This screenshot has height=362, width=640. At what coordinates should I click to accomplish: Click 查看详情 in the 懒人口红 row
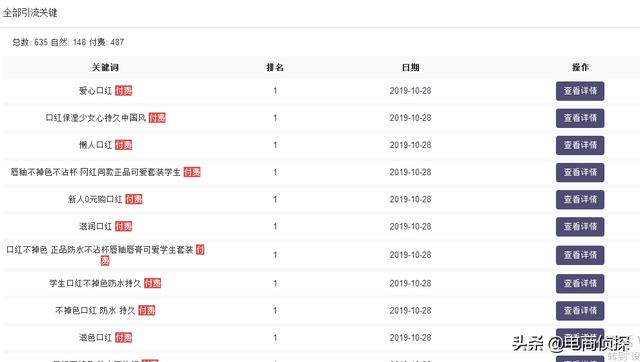[x=580, y=145]
